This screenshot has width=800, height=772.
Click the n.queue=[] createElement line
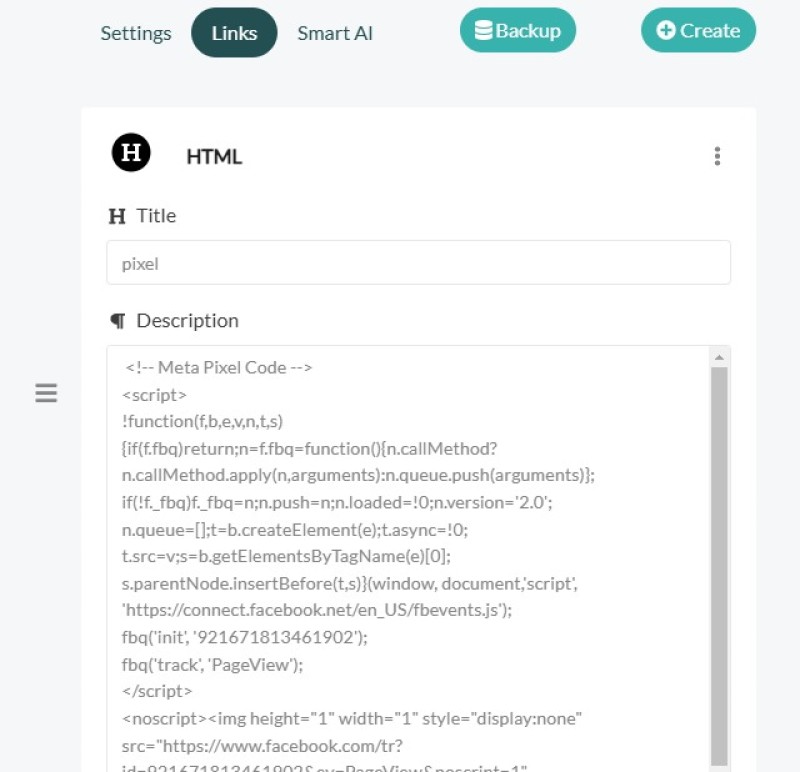coord(295,530)
